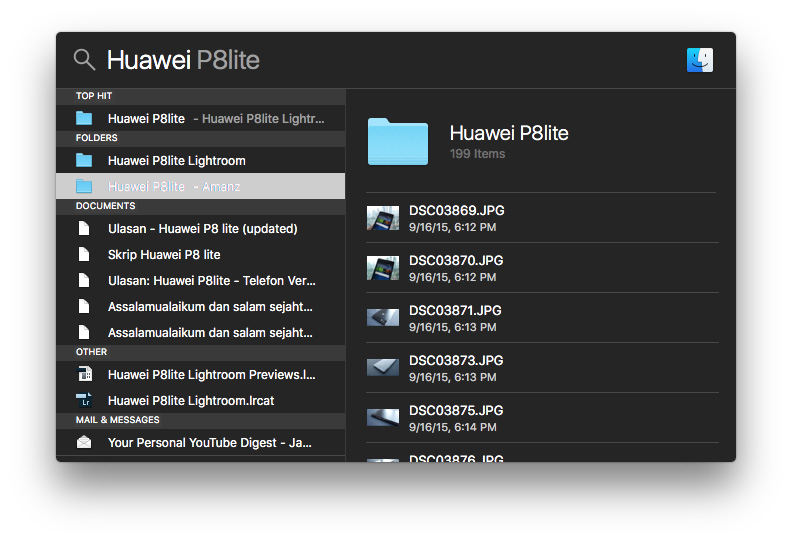Click the DSC03870.JPG file name
The image size is (792, 542).
(x=456, y=261)
